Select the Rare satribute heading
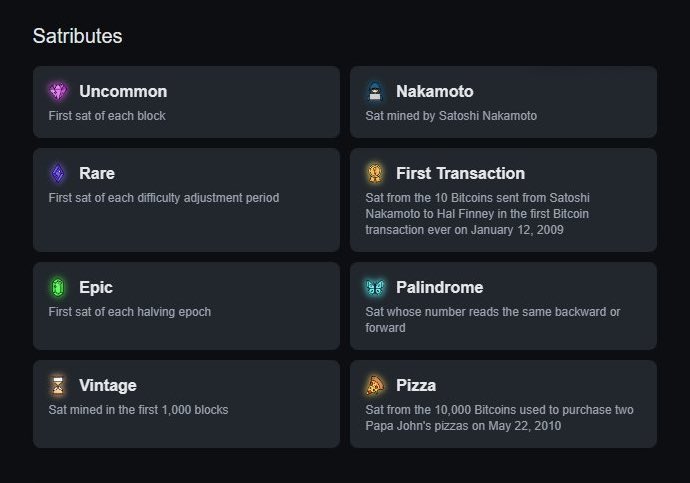Screen dimensions: 690x483 click(97, 173)
